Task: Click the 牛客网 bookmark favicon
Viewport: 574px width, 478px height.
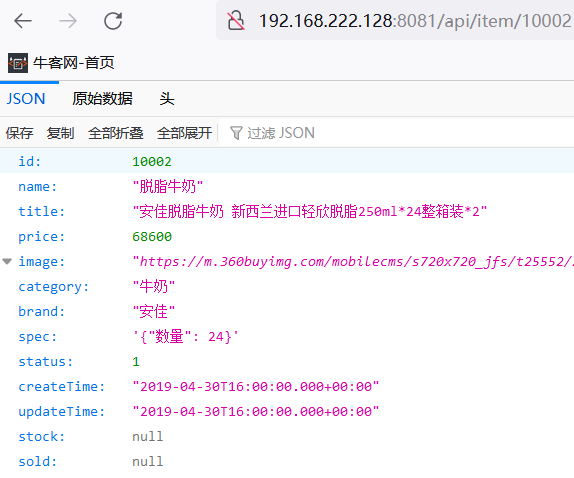Action: click(18, 63)
